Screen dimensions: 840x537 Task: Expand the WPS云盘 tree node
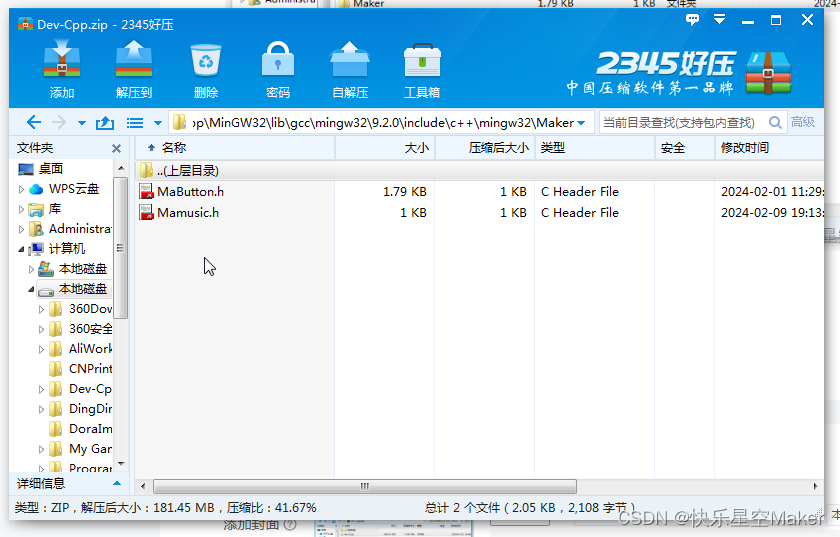(x=21, y=189)
